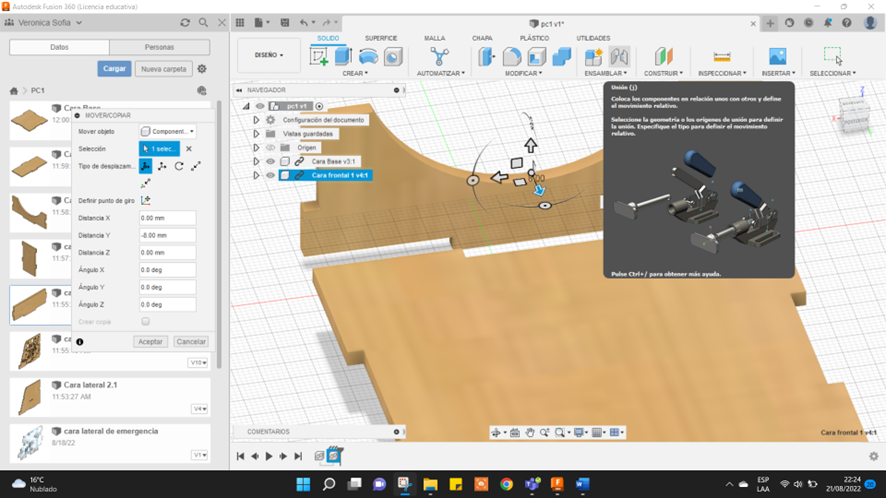Open the Mover objeto Component dropdown

pyautogui.click(x=167, y=131)
